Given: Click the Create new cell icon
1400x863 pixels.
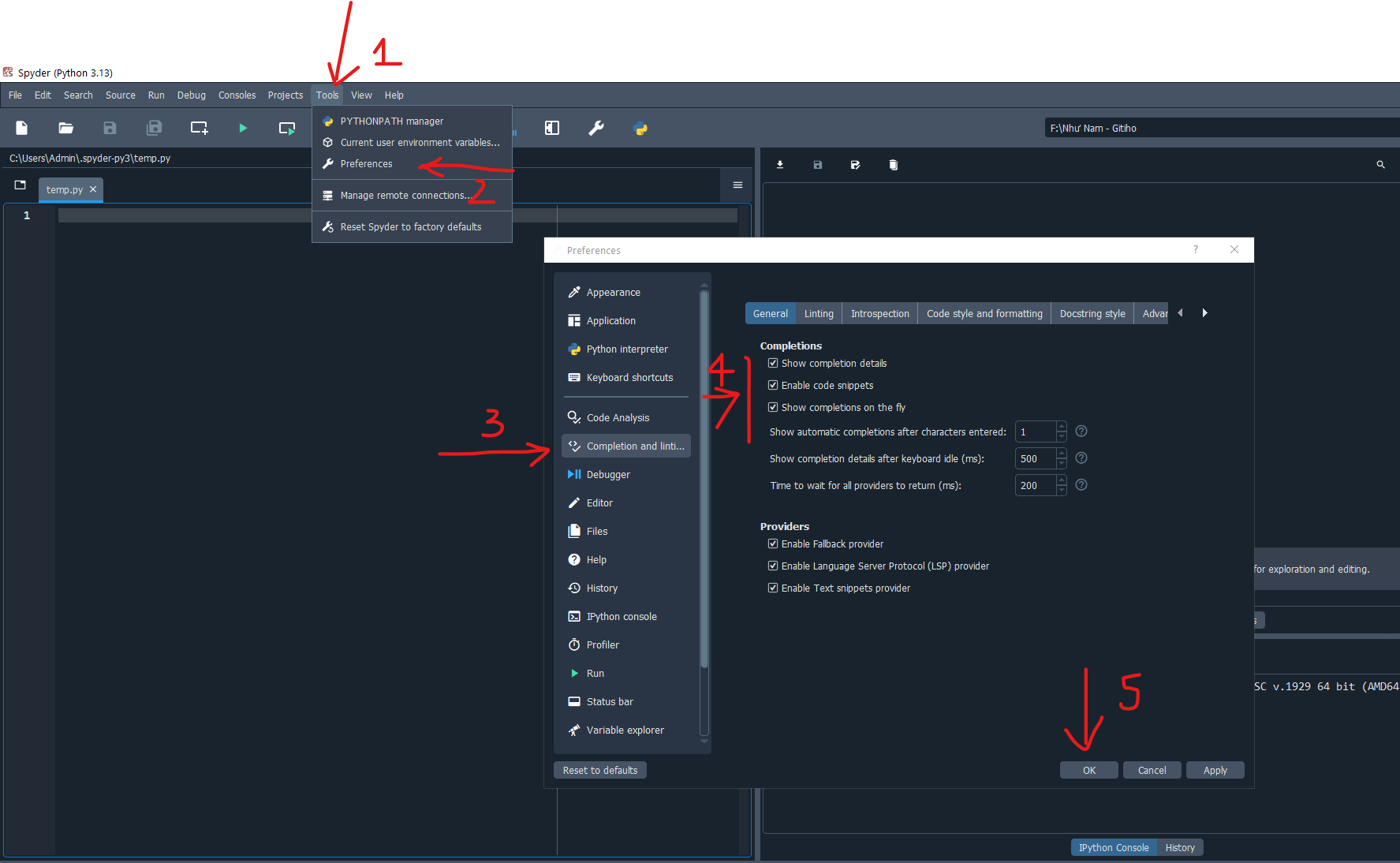Looking at the screenshot, I should 200,128.
